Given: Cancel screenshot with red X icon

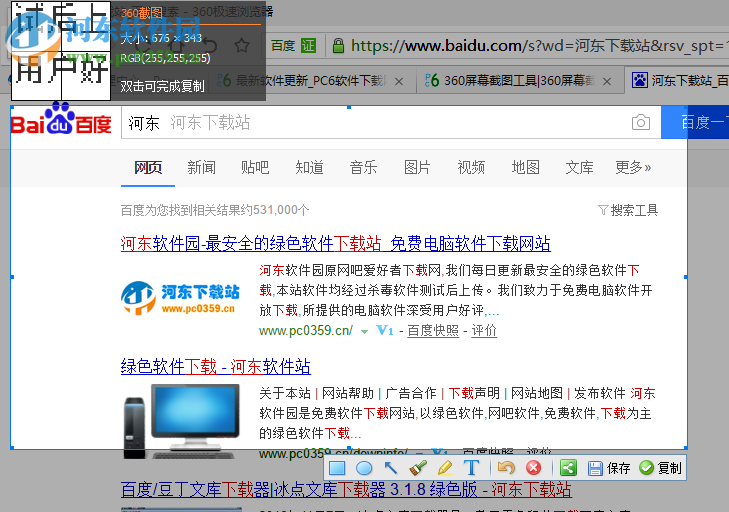Looking at the screenshot, I should pyautogui.click(x=534, y=468).
